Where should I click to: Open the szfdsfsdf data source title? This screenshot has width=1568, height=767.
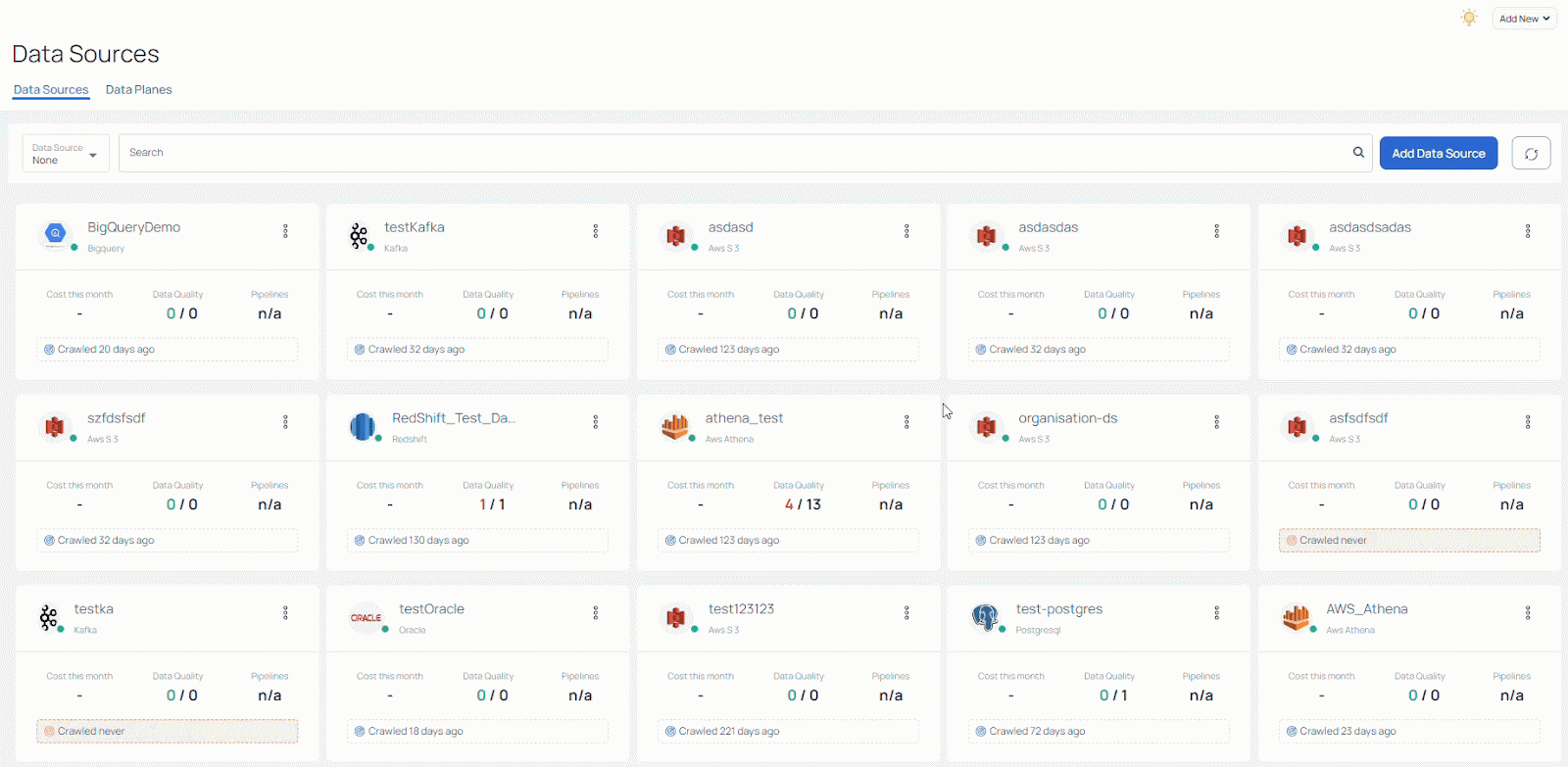(116, 418)
